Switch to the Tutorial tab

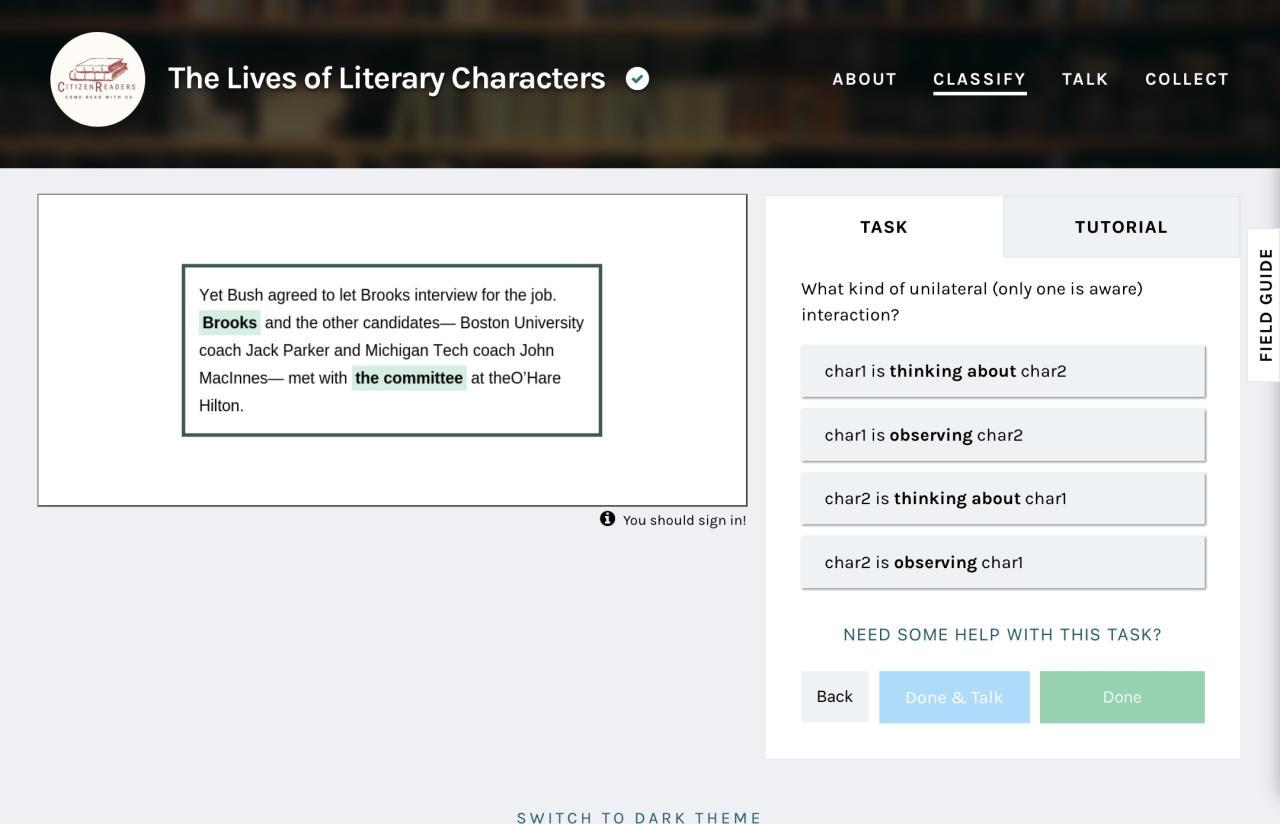(x=1121, y=227)
